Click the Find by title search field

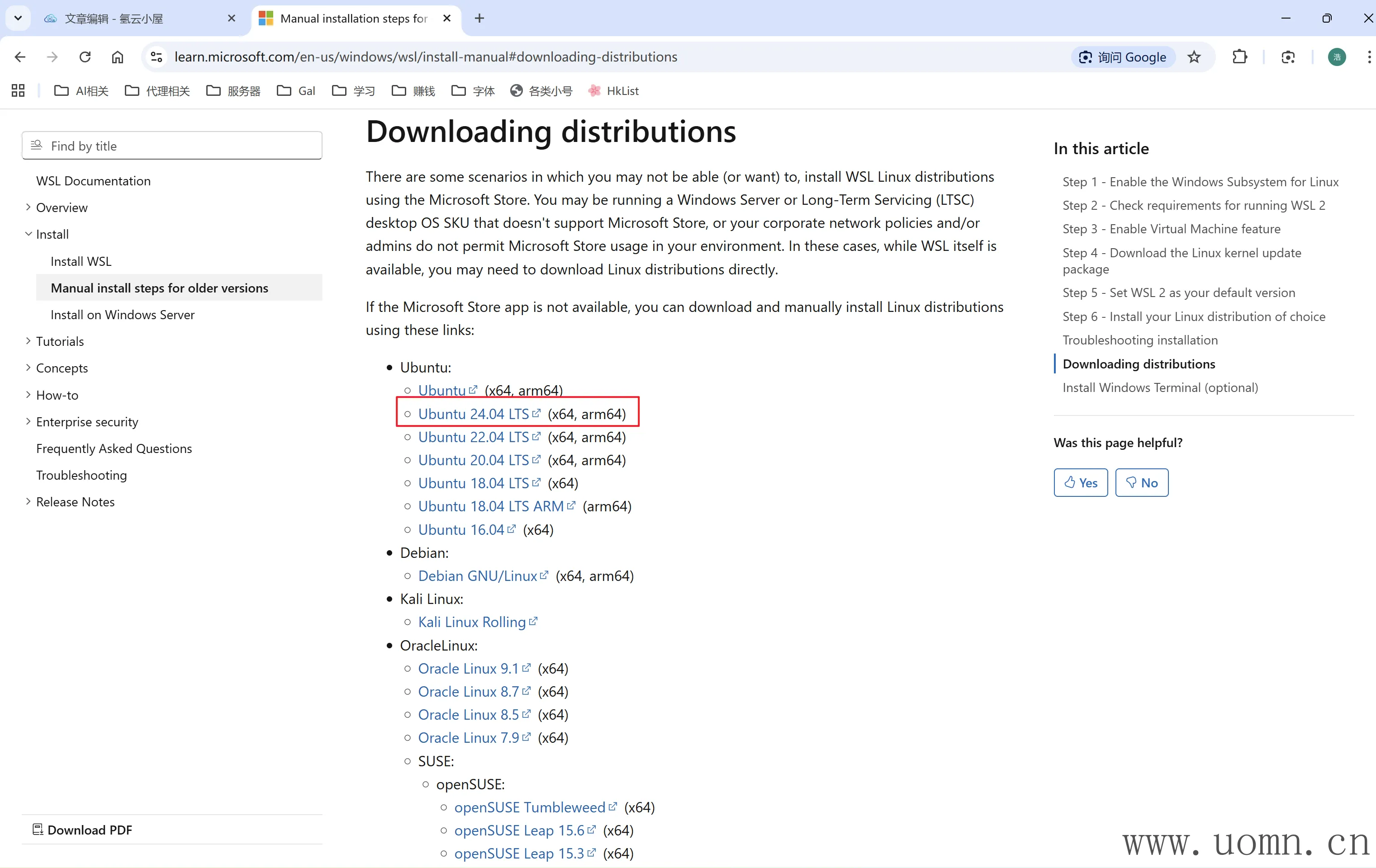coord(172,146)
